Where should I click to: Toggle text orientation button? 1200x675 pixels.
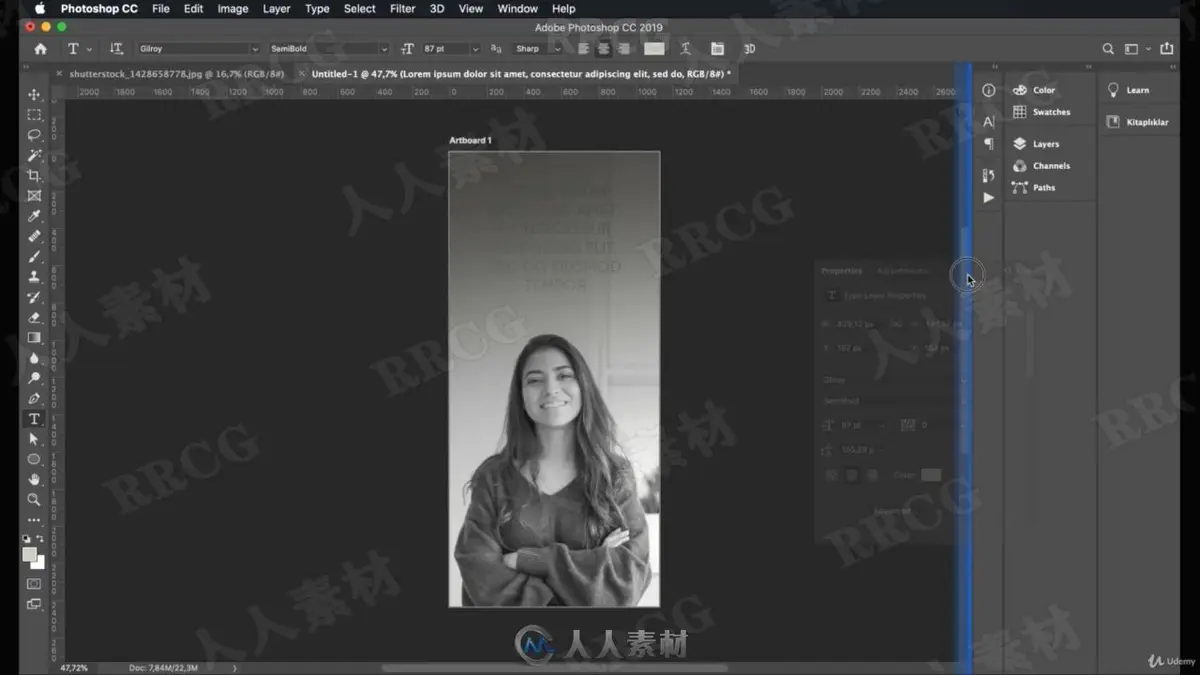(x=116, y=48)
